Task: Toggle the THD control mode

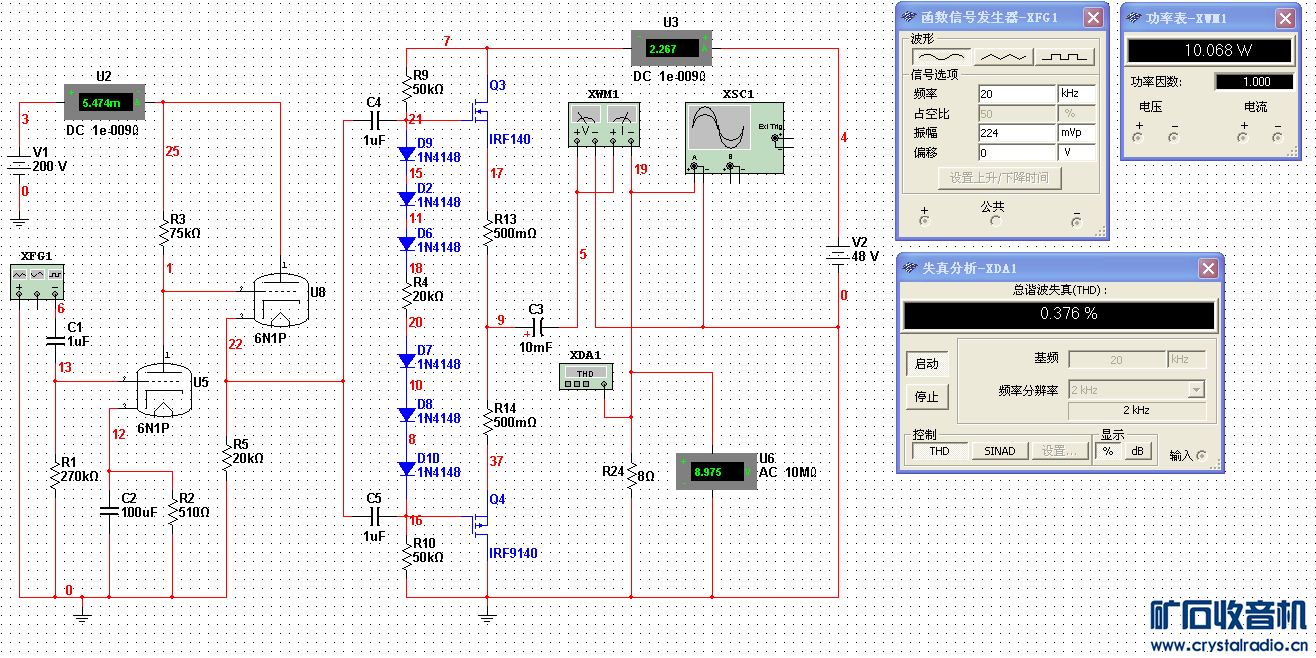Action: point(939,451)
